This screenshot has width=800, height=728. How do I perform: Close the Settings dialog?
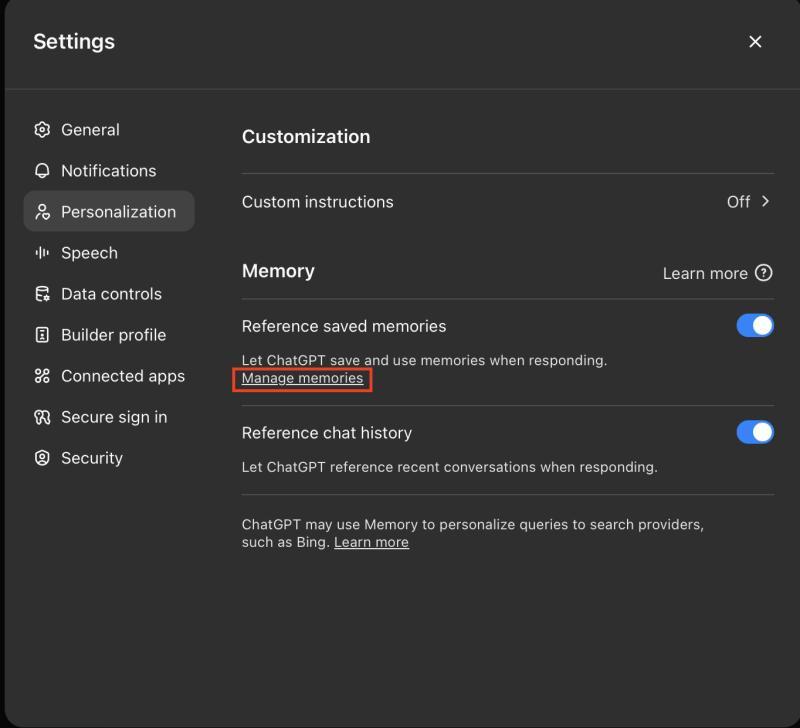click(x=755, y=41)
